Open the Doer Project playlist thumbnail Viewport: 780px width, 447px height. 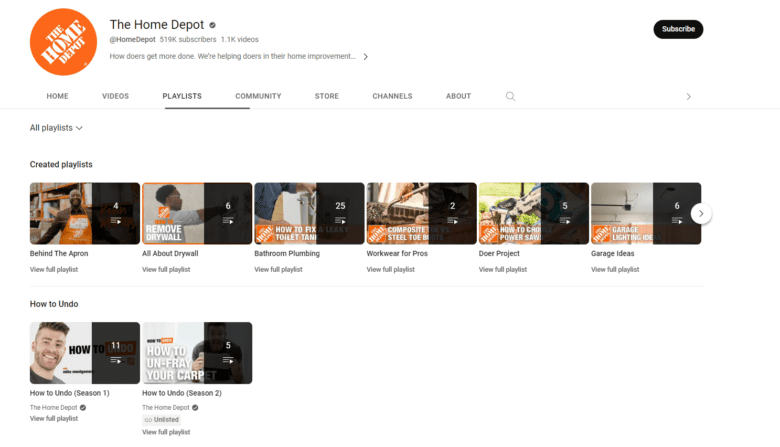tap(534, 213)
